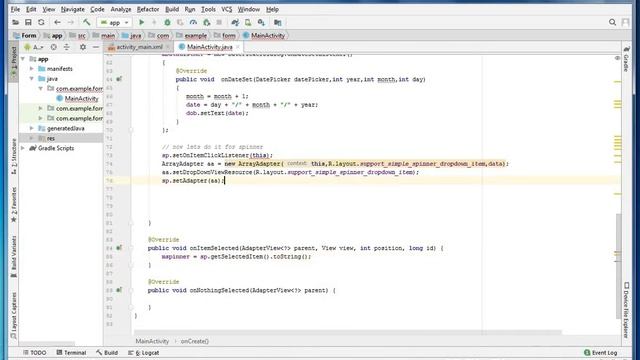Toggle the 1: Project tool window

[13, 62]
